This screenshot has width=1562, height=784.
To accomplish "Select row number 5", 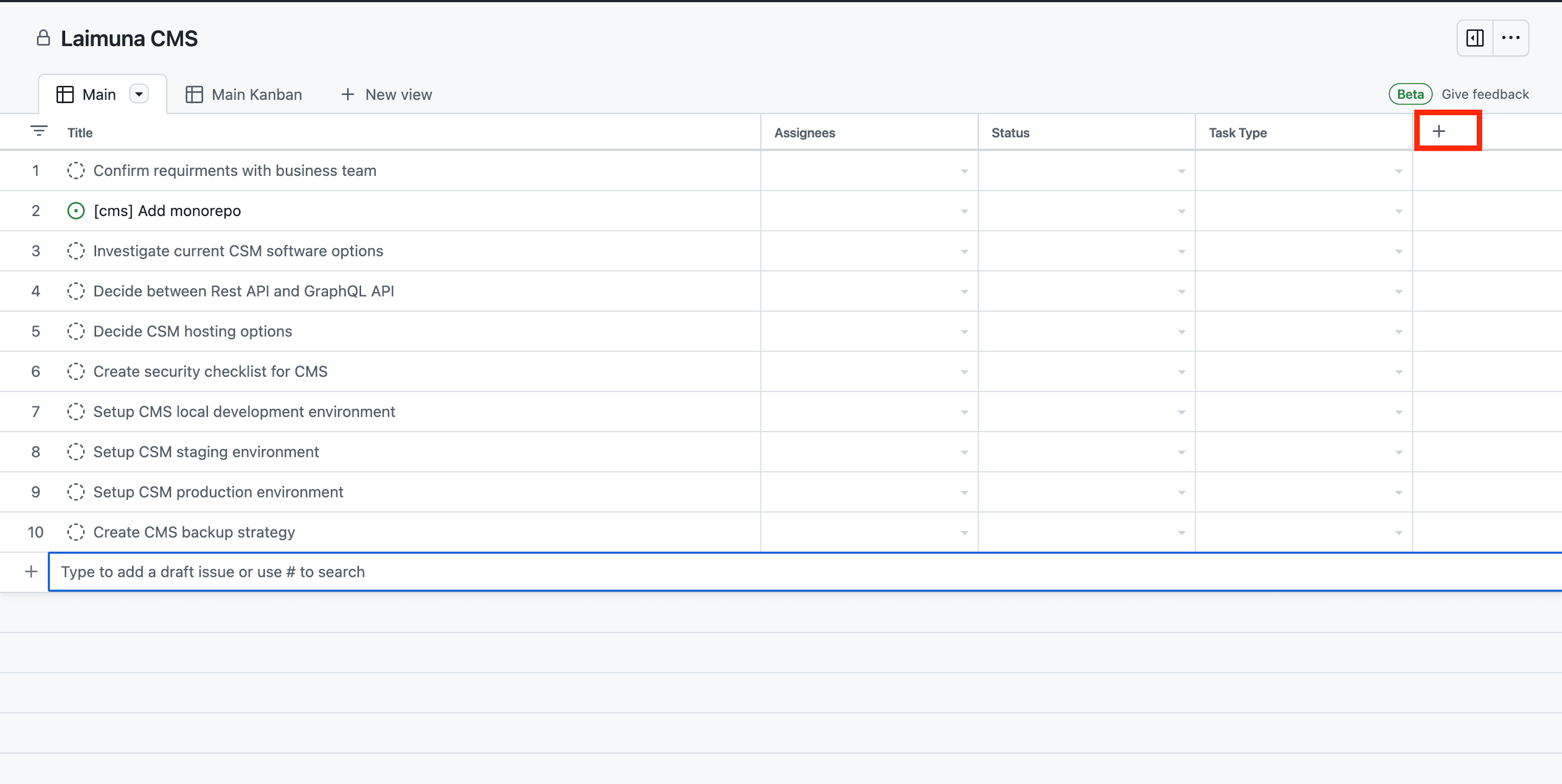I will click(x=36, y=331).
